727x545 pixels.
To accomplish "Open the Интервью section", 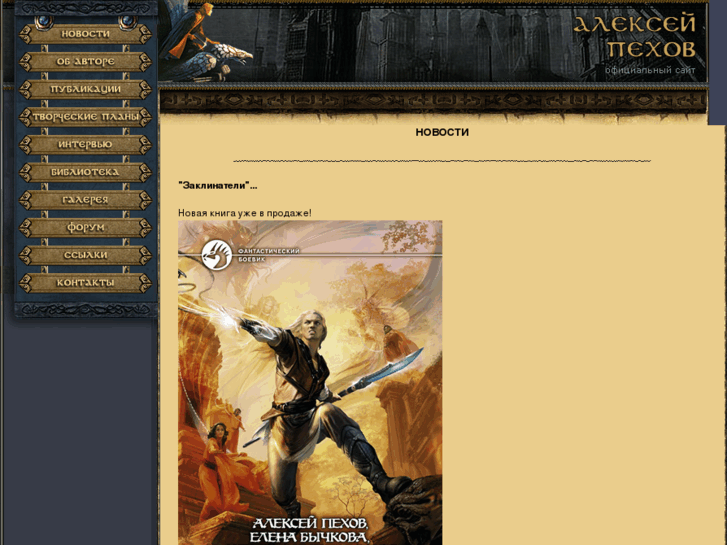I will pos(85,144).
